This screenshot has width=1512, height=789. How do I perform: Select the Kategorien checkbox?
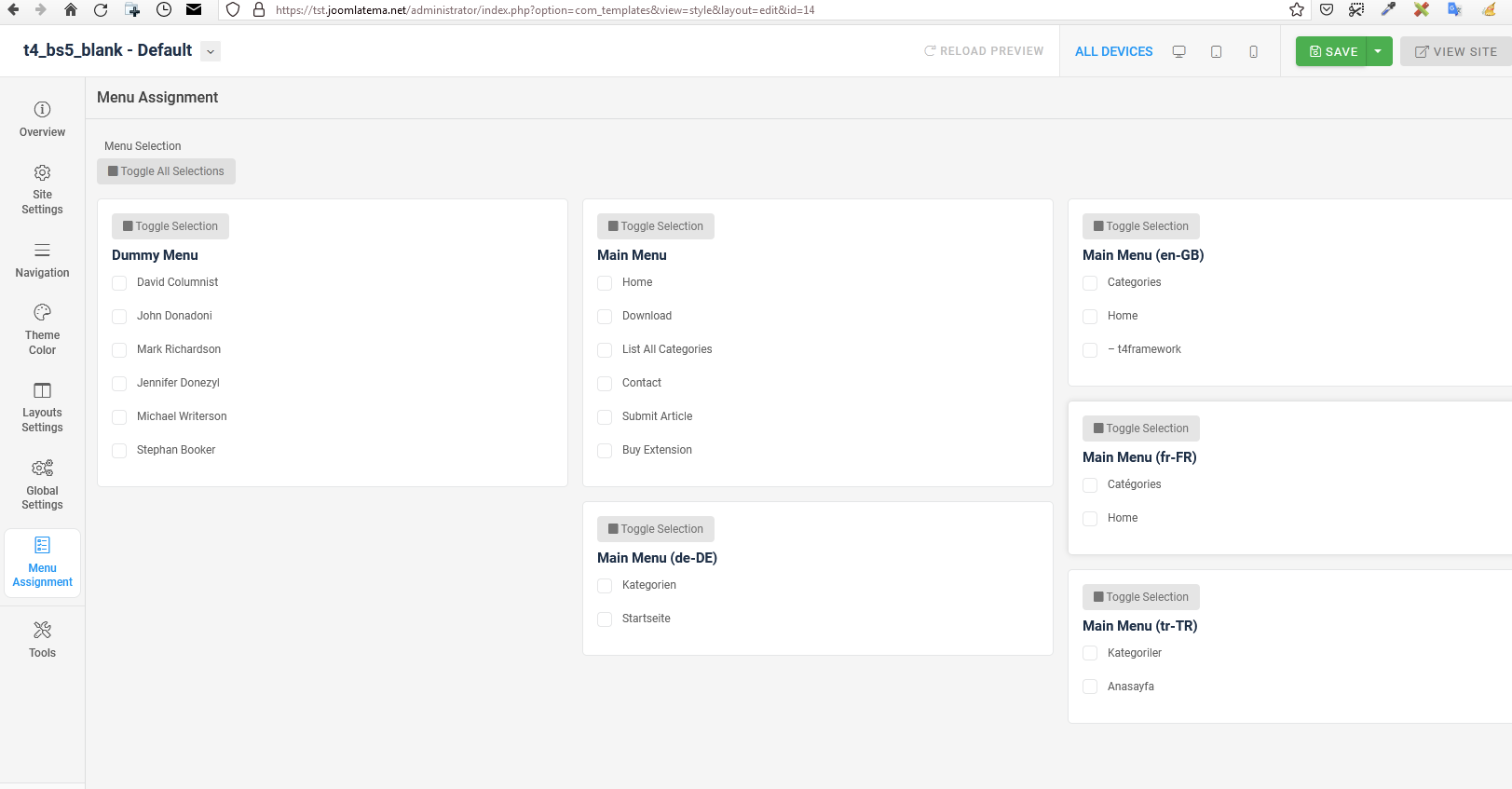click(605, 586)
